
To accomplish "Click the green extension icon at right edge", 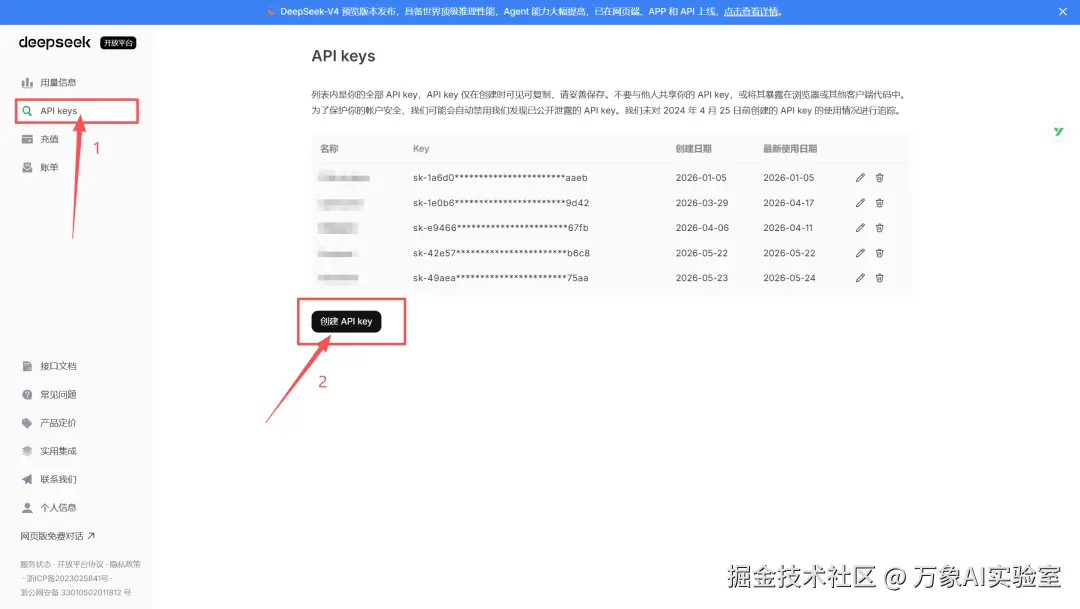I will coord(1059,132).
